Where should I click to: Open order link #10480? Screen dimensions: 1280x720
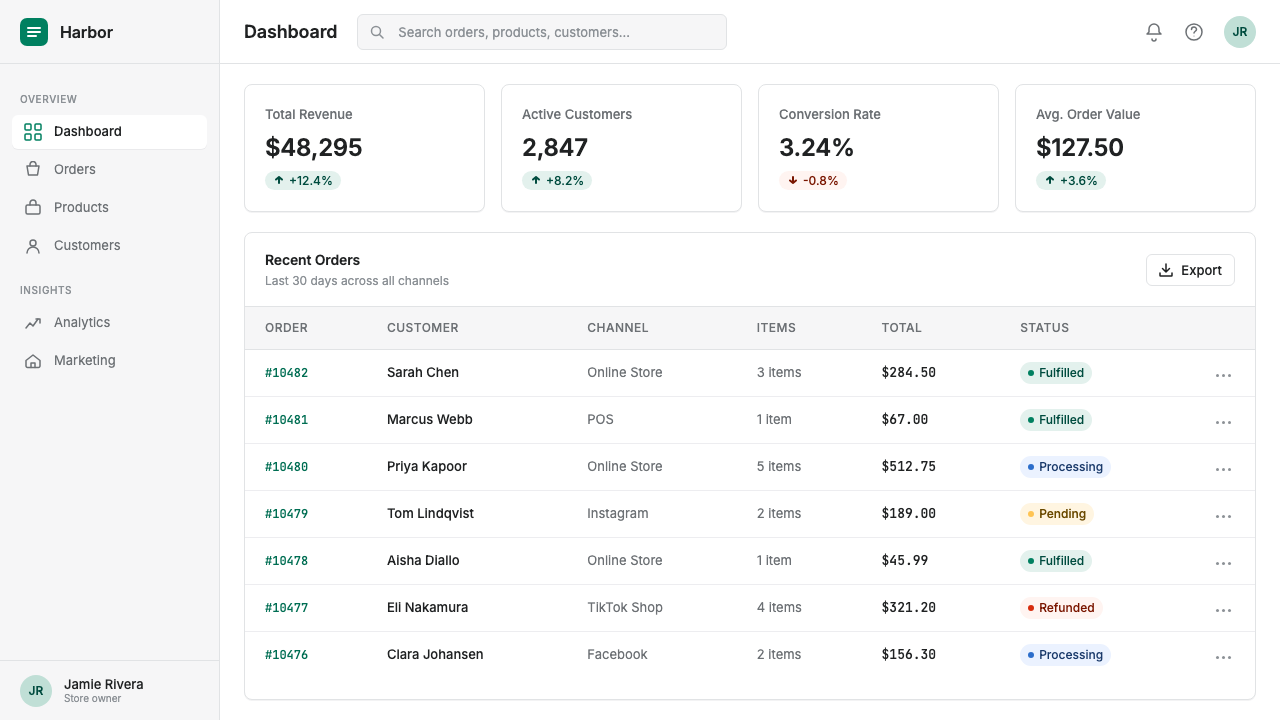(286, 467)
